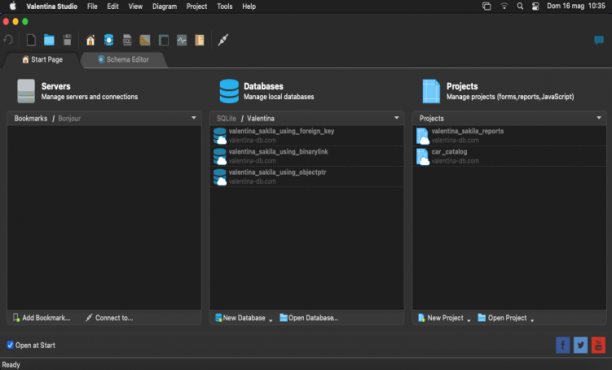Open the Help menu
The image size is (612, 370).
coord(249,6)
